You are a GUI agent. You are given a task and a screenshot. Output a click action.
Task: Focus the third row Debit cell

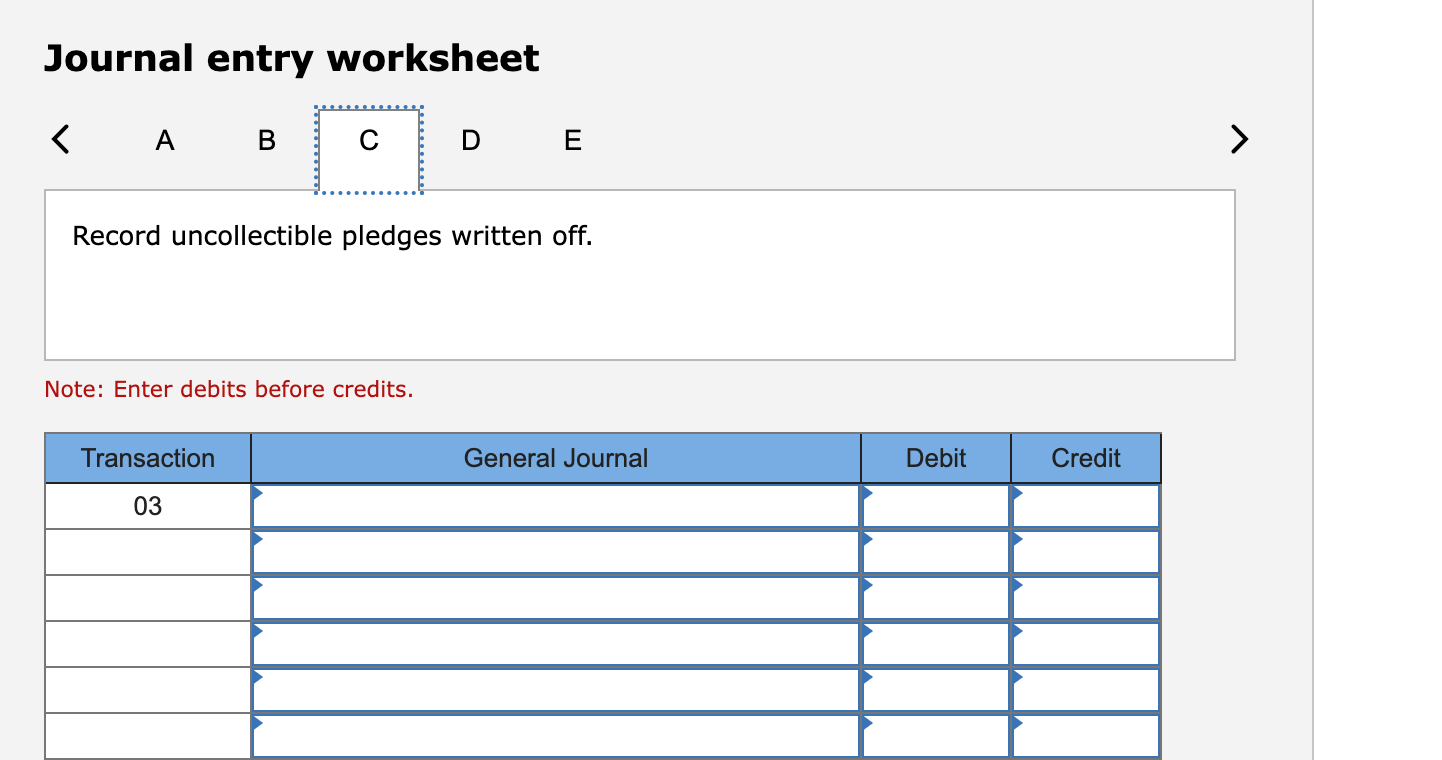936,598
